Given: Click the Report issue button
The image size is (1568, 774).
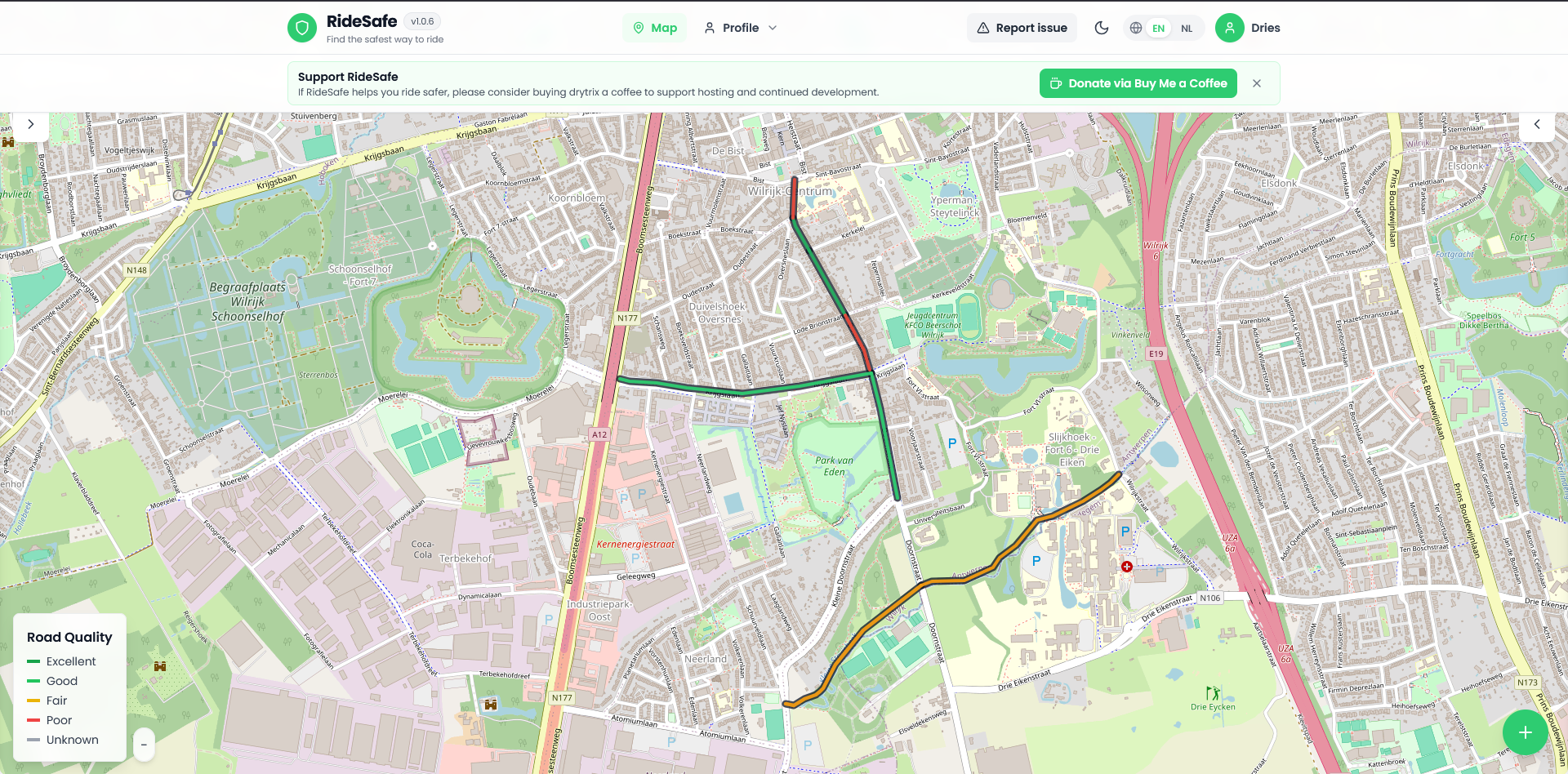Looking at the screenshot, I should tap(1022, 27).
